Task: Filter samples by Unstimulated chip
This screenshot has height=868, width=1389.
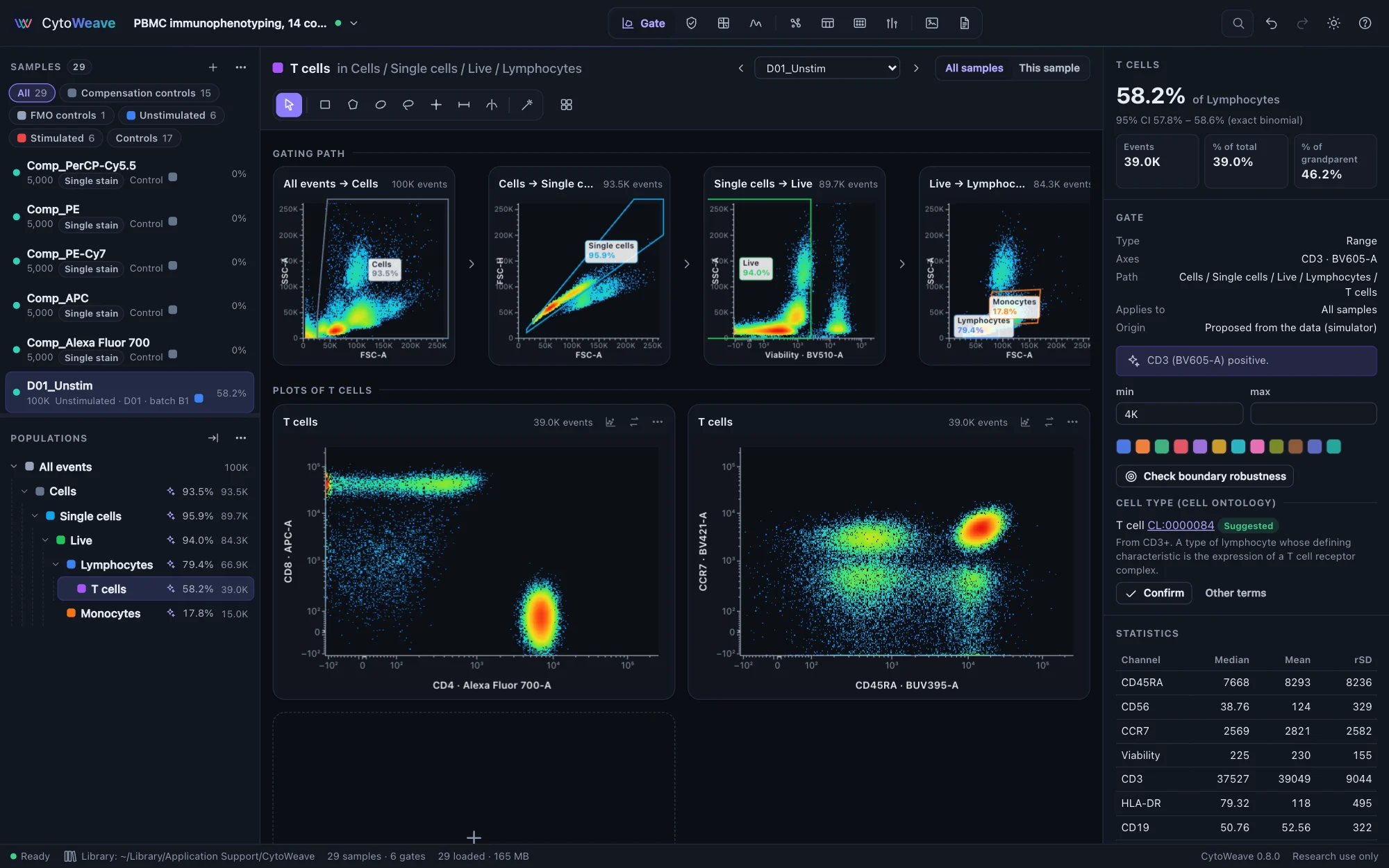Action: pyautogui.click(x=171, y=115)
